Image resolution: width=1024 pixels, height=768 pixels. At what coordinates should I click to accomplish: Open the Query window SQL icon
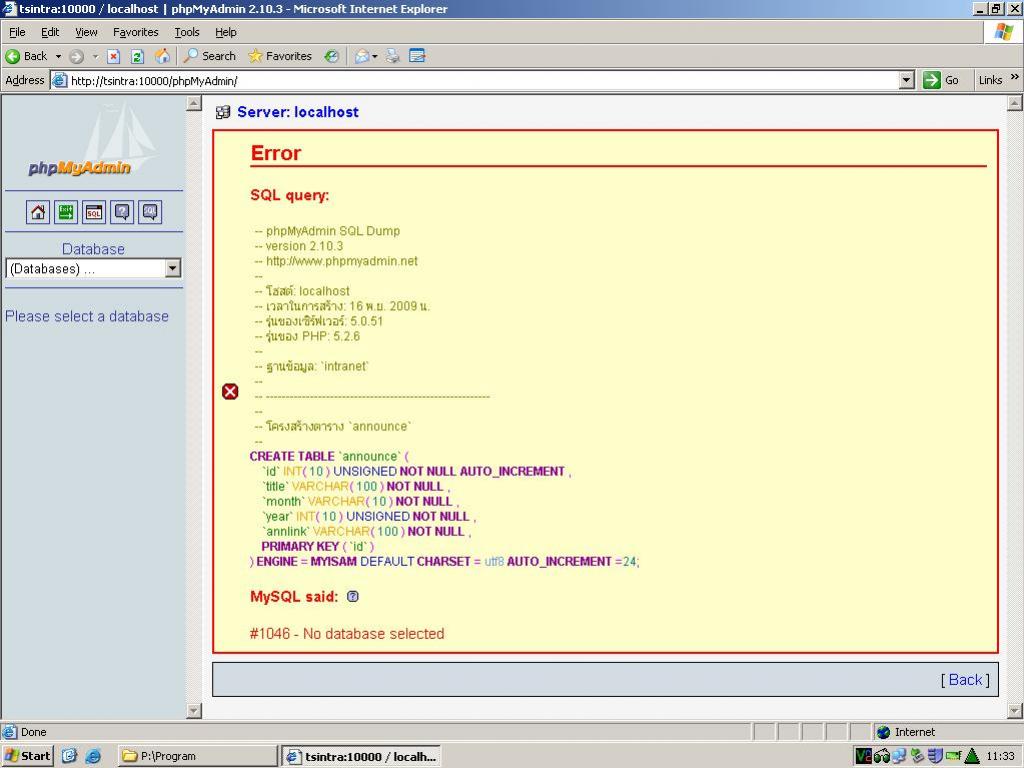pyautogui.click(x=94, y=212)
